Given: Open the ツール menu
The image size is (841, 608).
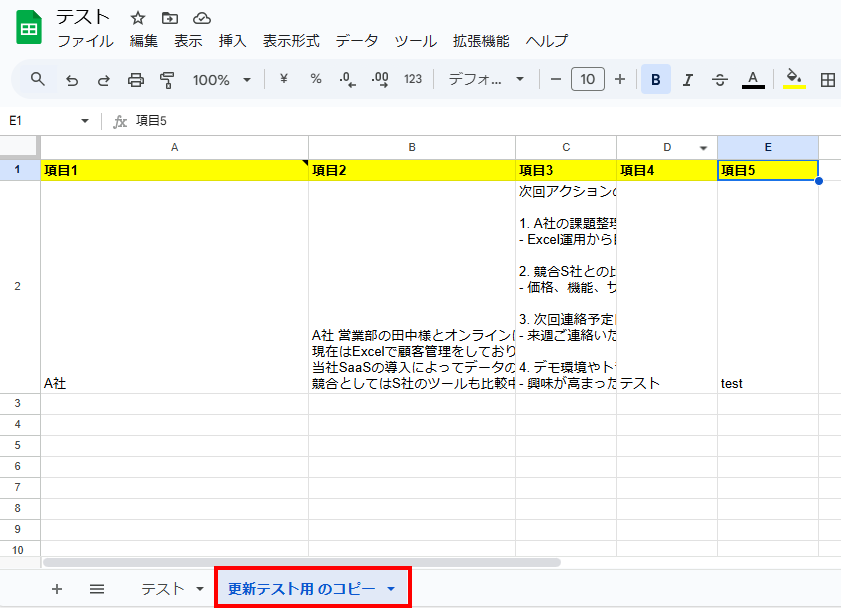Looking at the screenshot, I should tap(415, 41).
